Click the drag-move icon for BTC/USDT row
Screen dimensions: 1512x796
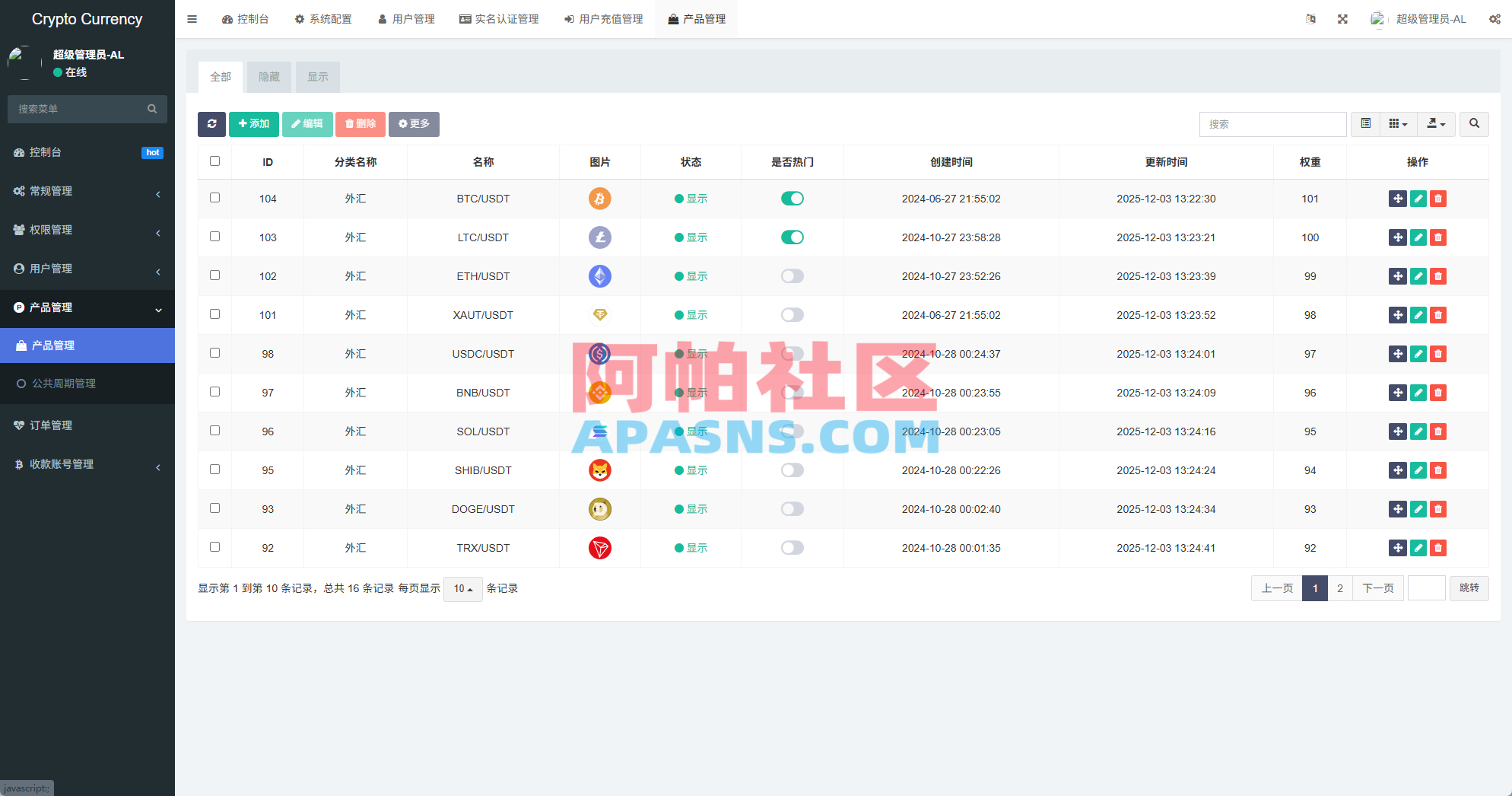click(1398, 199)
